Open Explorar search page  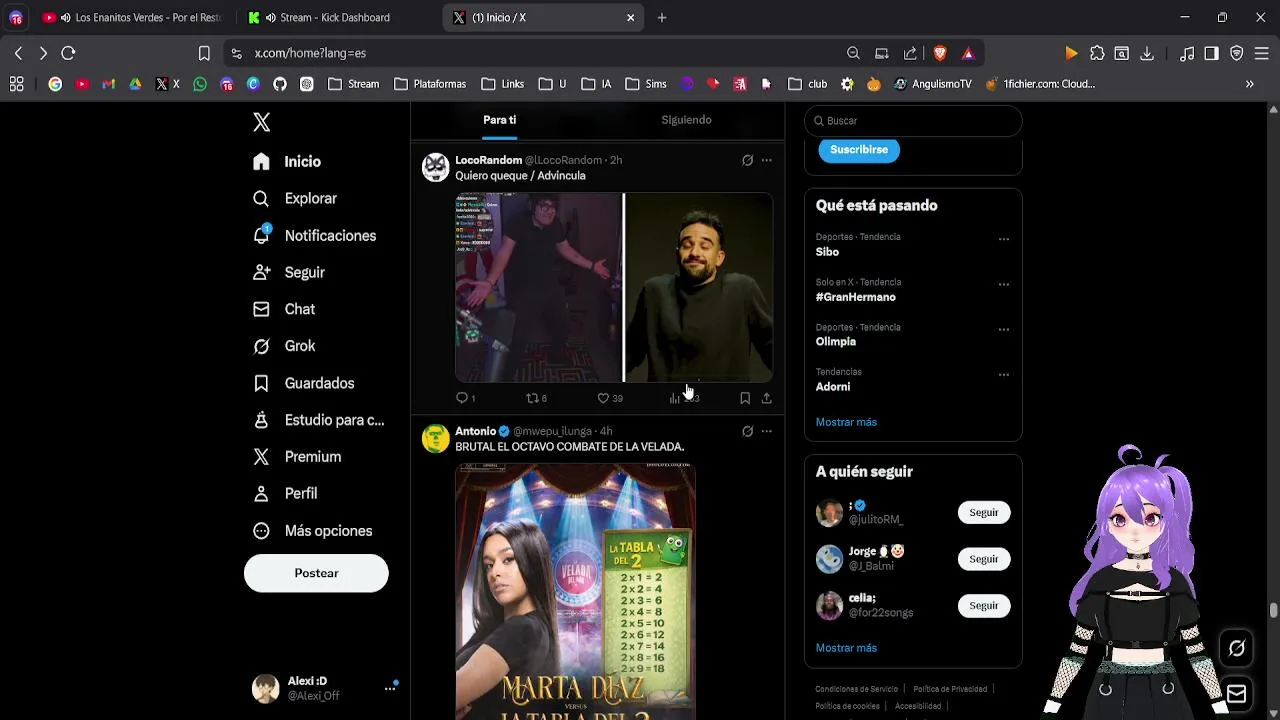[x=295, y=199]
